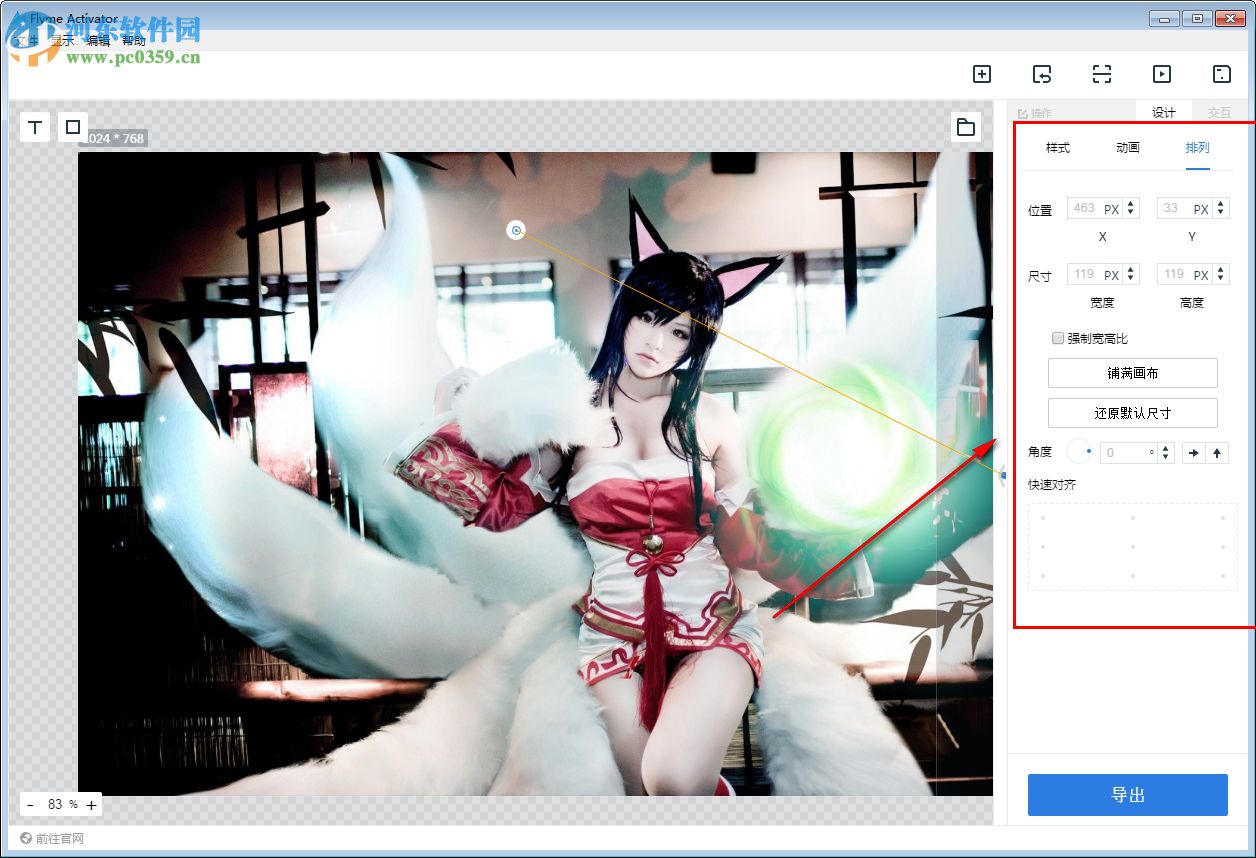Click the frame/scan selection toolbar icon
This screenshot has height=858, width=1256.
(x=1102, y=74)
